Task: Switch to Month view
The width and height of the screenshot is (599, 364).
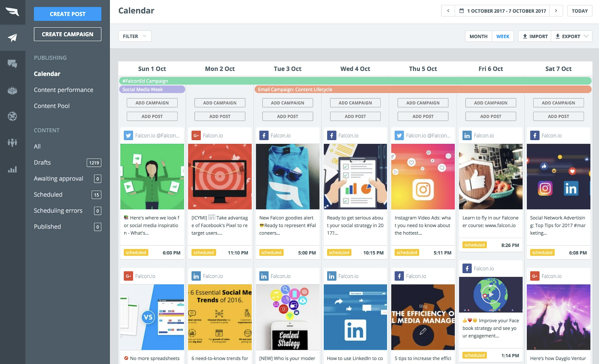Action: click(x=478, y=36)
